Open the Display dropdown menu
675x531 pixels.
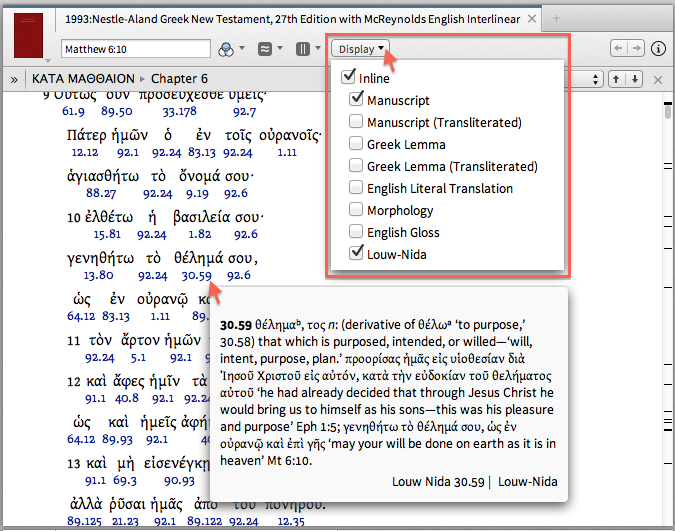coord(360,49)
